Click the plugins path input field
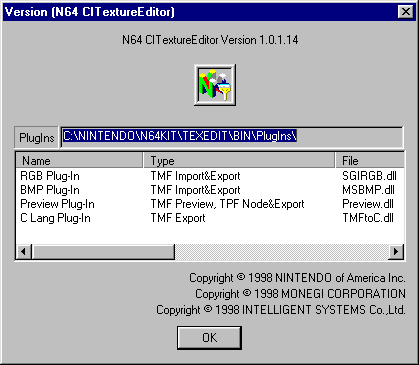Screen dimensions: 419x365 pos(232,137)
